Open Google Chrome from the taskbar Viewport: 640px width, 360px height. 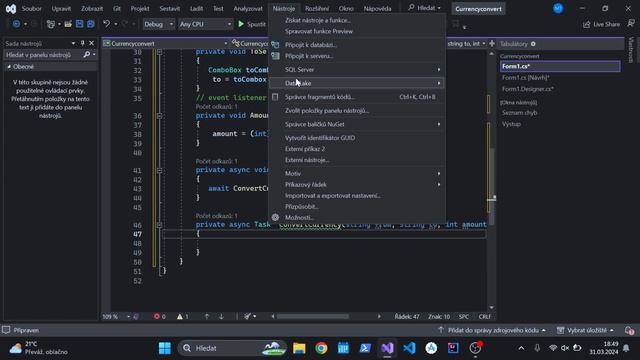tap(321, 348)
